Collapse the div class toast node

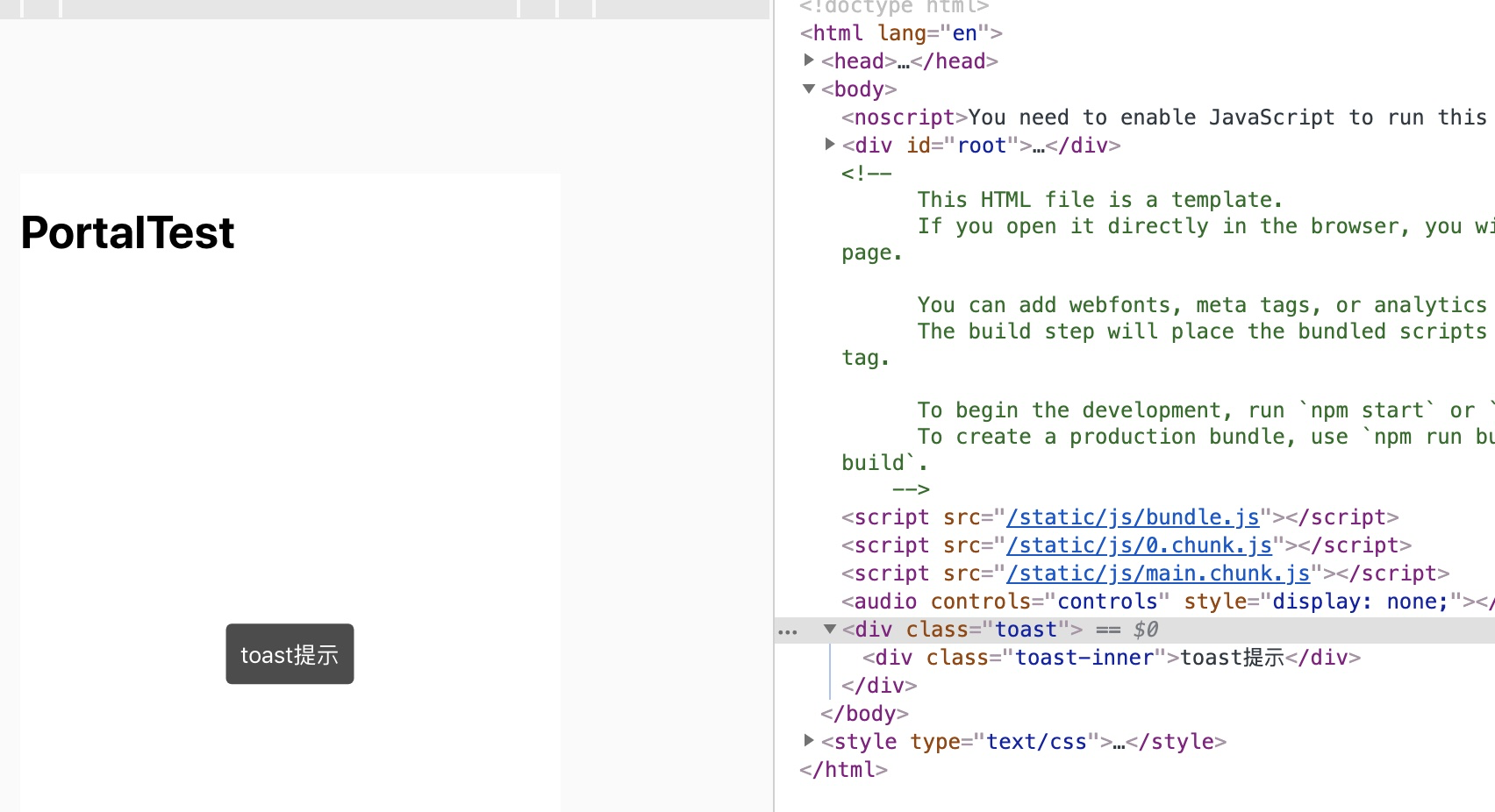829,629
